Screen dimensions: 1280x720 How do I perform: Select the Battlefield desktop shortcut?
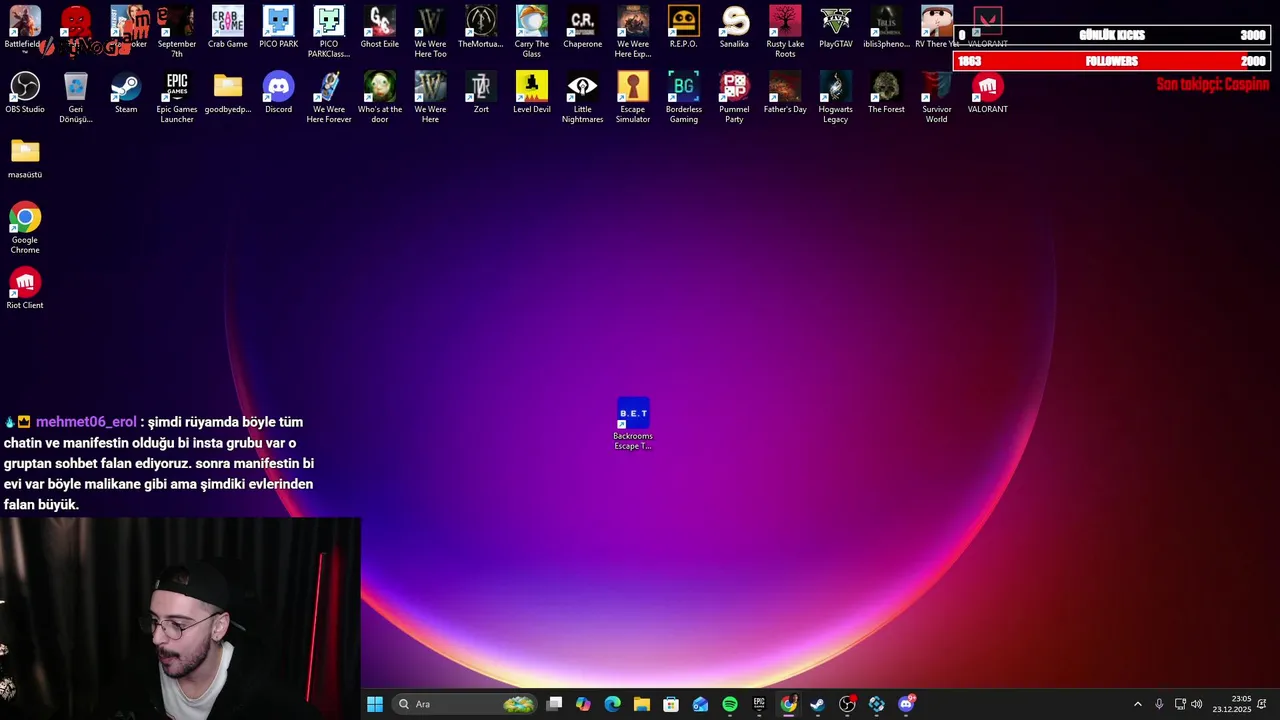pyautogui.click(x=23, y=27)
